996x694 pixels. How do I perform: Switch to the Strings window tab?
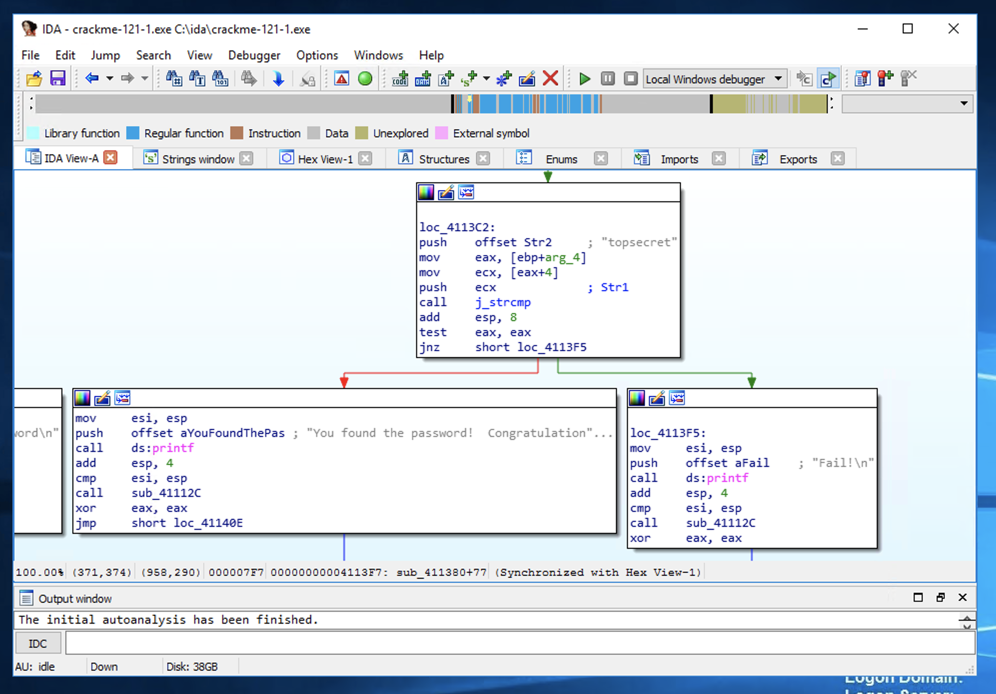coord(197,159)
